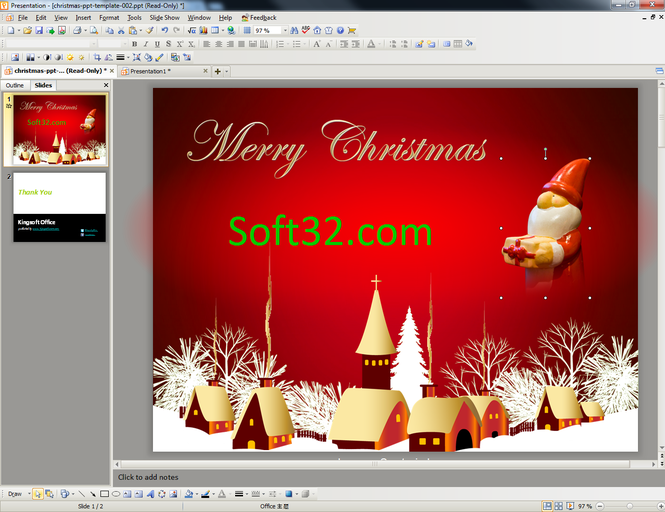The height and width of the screenshot is (512, 665).
Task: Draw a rectangle with the Rectangle tool
Action: [104, 494]
